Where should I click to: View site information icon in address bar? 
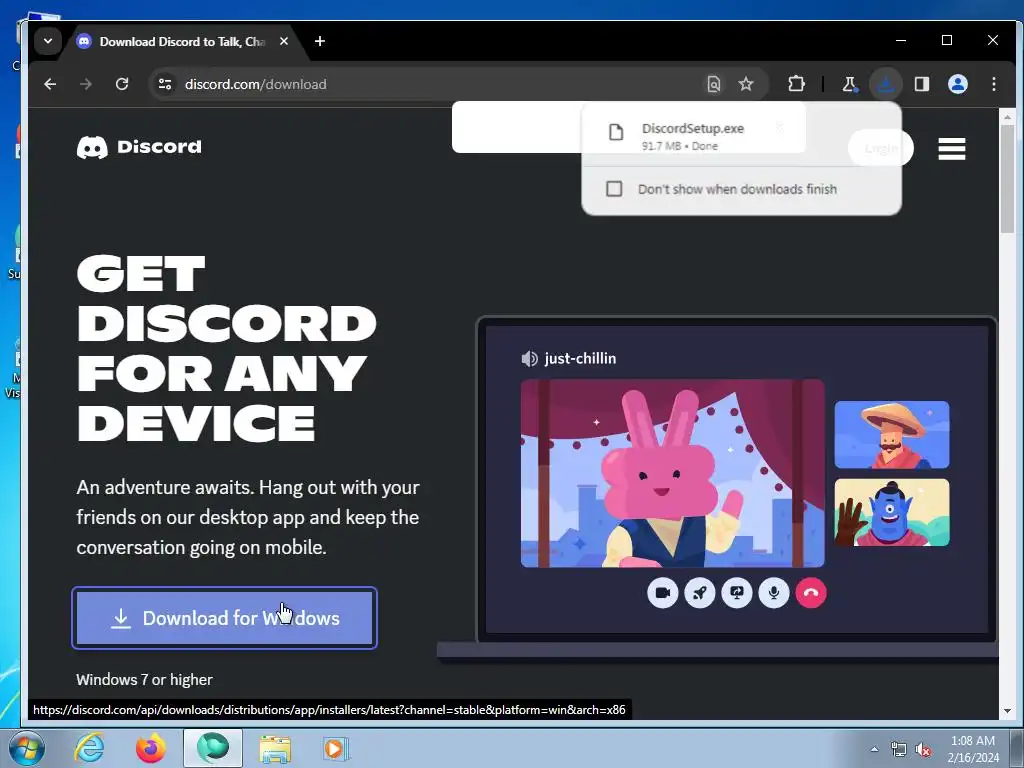pyautogui.click(x=165, y=84)
